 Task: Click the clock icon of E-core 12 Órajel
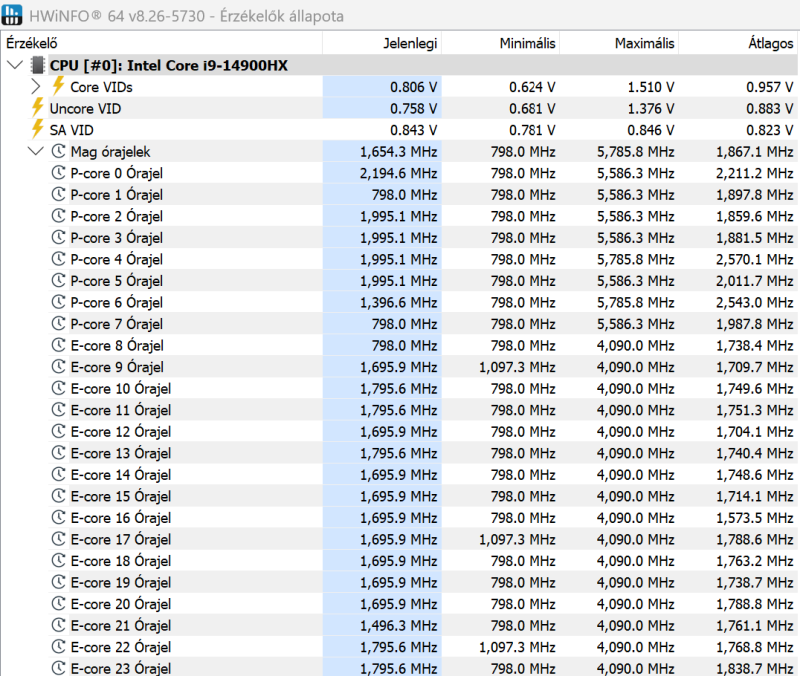click(59, 431)
